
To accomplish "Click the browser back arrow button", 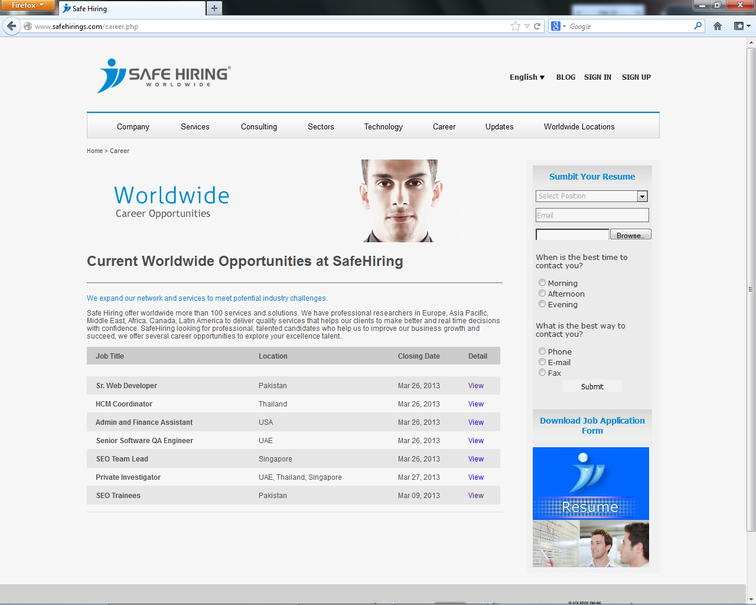I will coord(12,26).
